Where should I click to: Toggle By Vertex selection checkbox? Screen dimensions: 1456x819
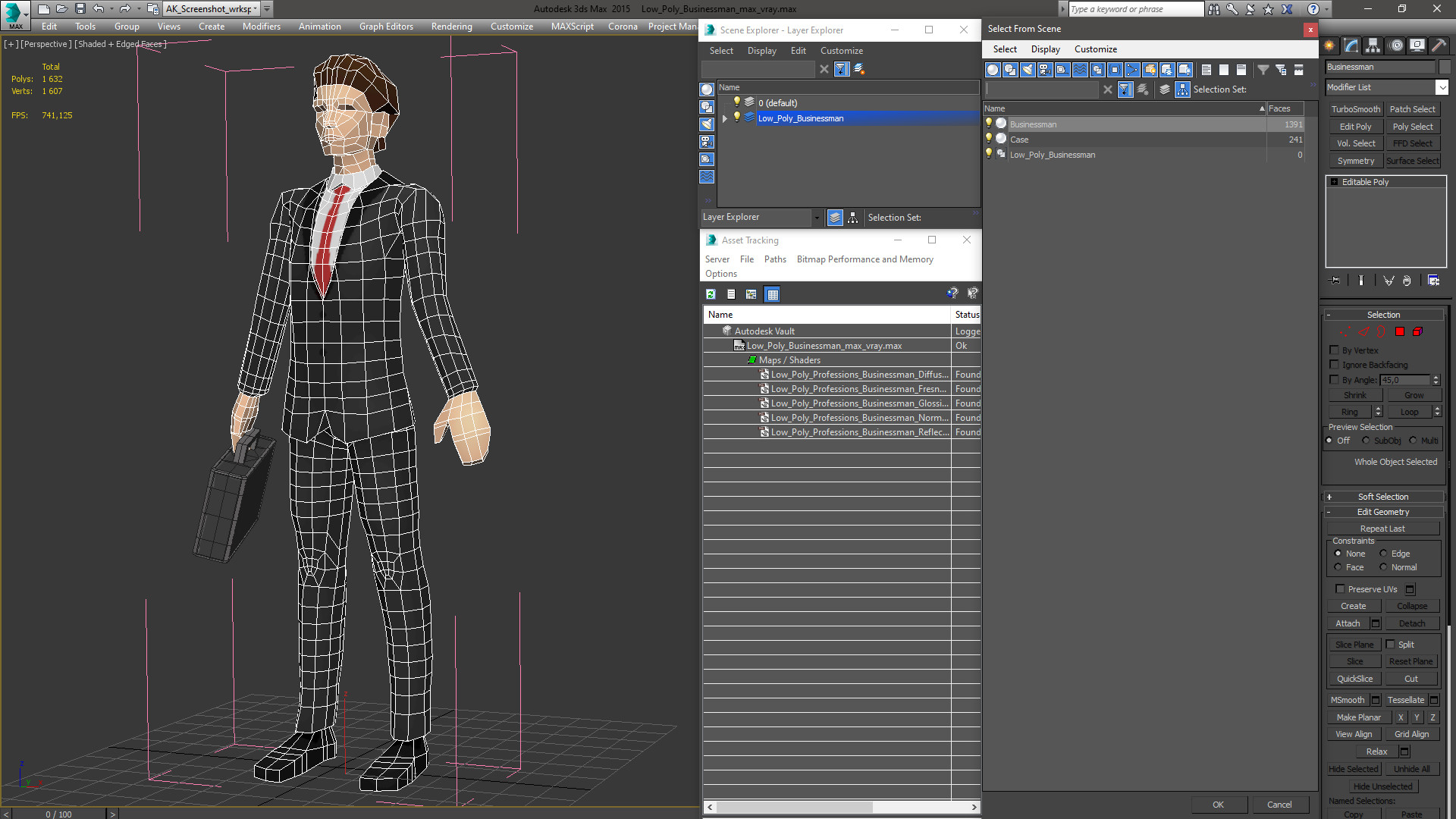tap(1335, 349)
